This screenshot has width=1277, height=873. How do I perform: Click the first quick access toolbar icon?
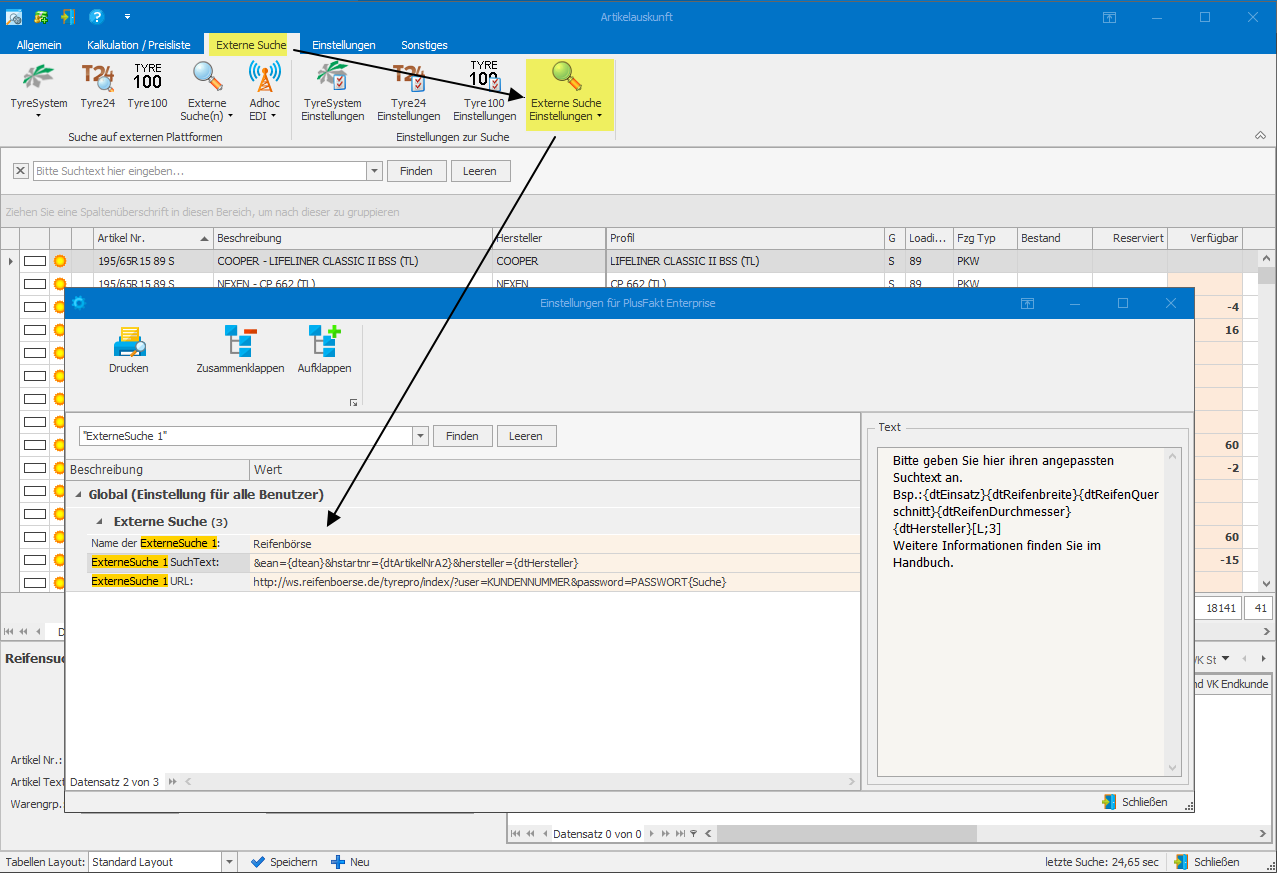click(x=14, y=17)
